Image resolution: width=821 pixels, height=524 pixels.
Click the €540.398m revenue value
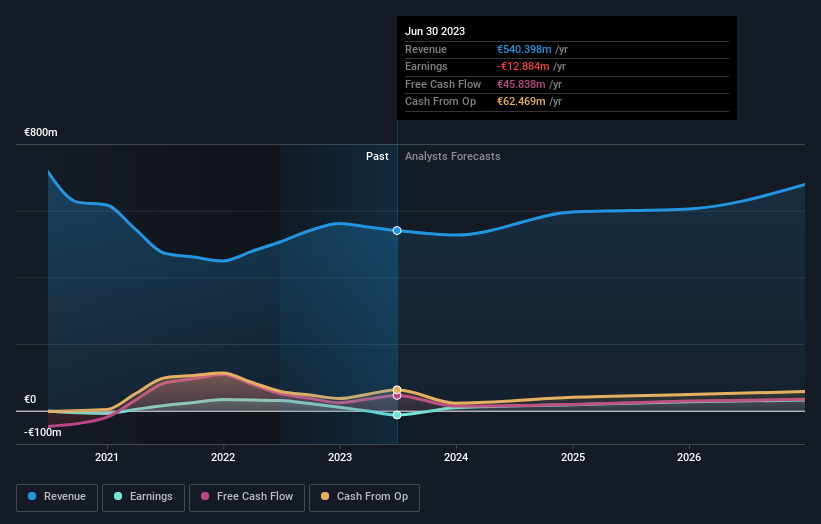[x=524, y=49]
